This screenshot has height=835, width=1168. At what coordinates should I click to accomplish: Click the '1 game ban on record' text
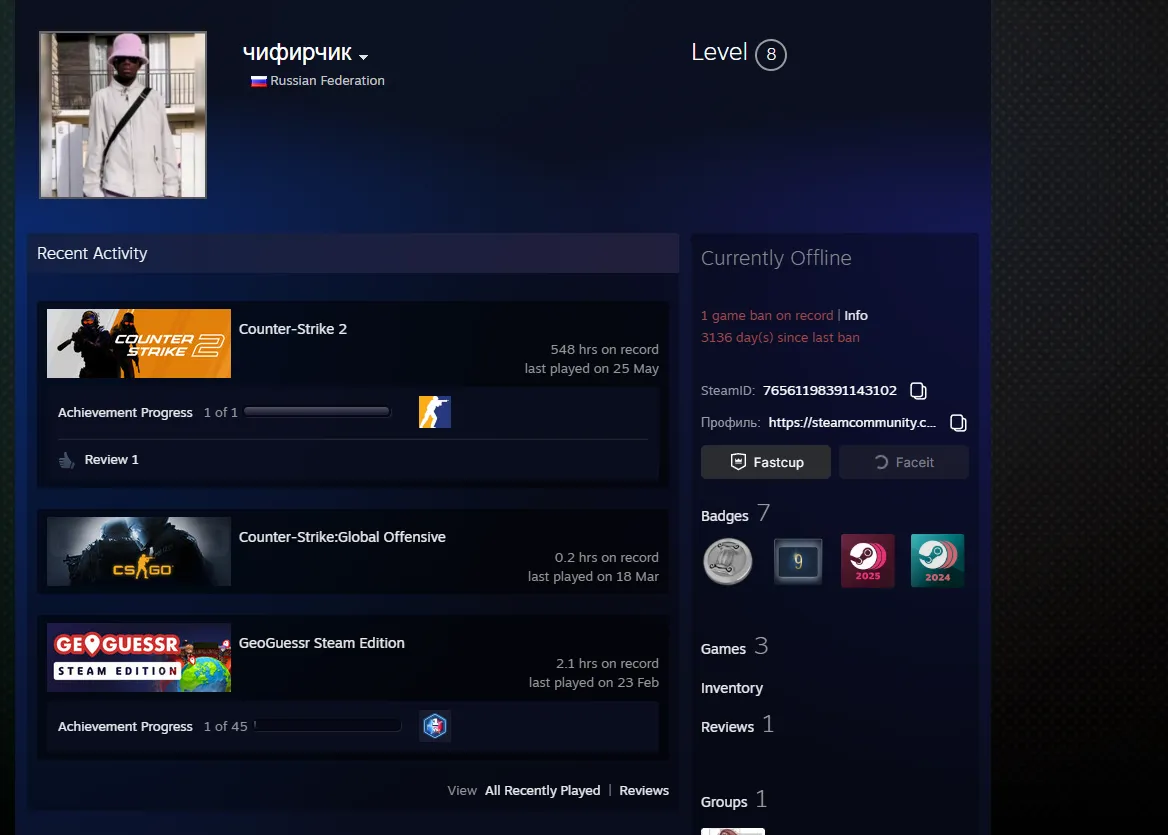[767, 316]
